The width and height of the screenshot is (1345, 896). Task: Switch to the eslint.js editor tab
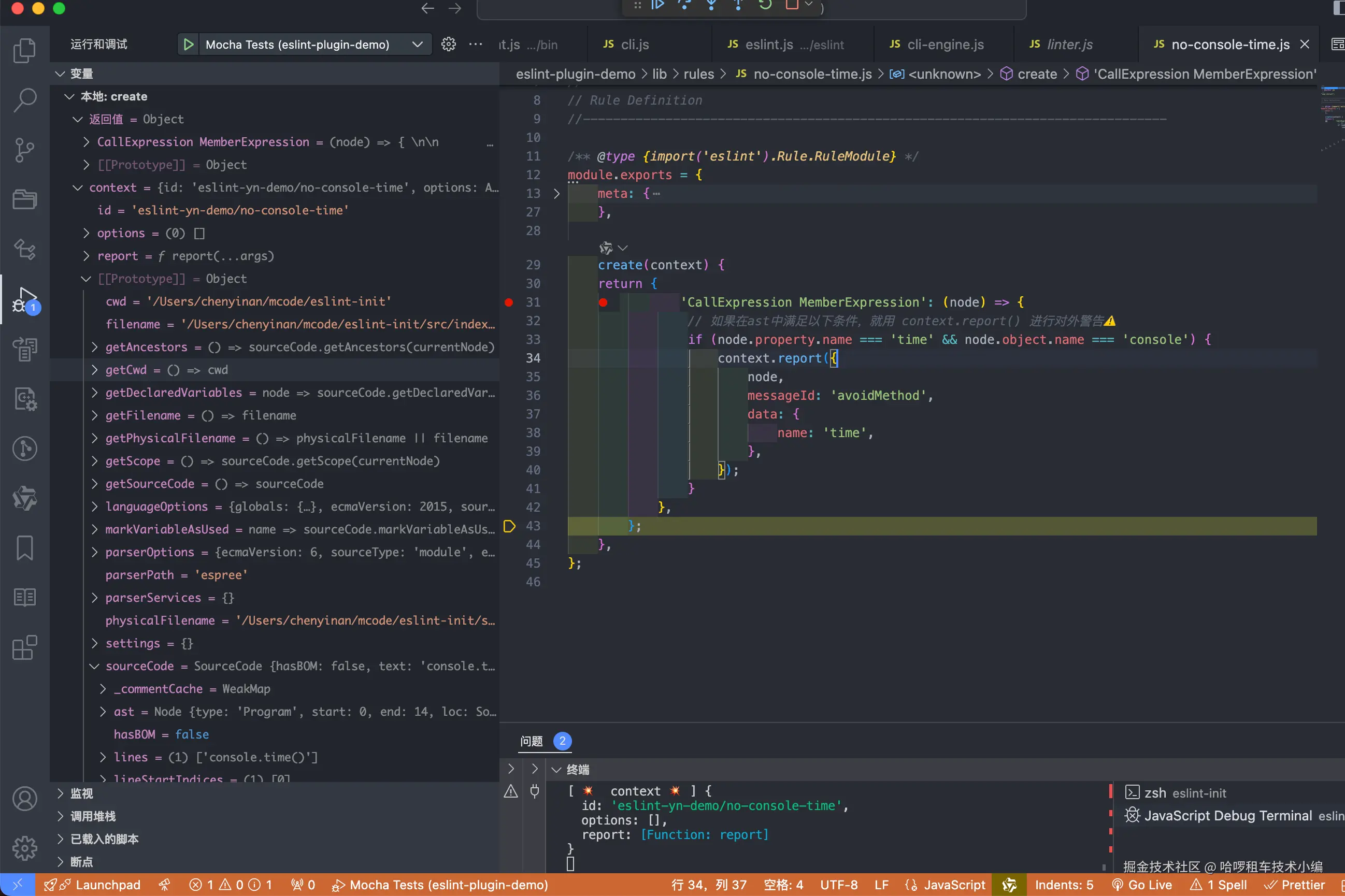[x=769, y=45]
